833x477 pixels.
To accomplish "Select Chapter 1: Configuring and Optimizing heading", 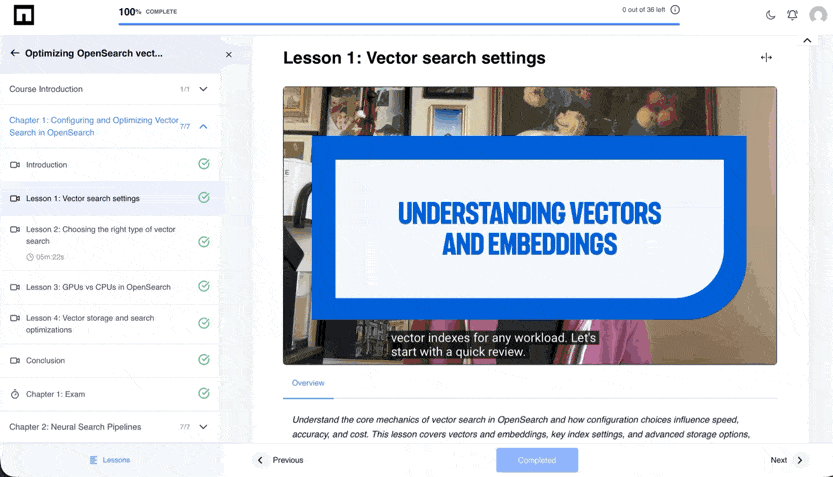I will point(94,126).
